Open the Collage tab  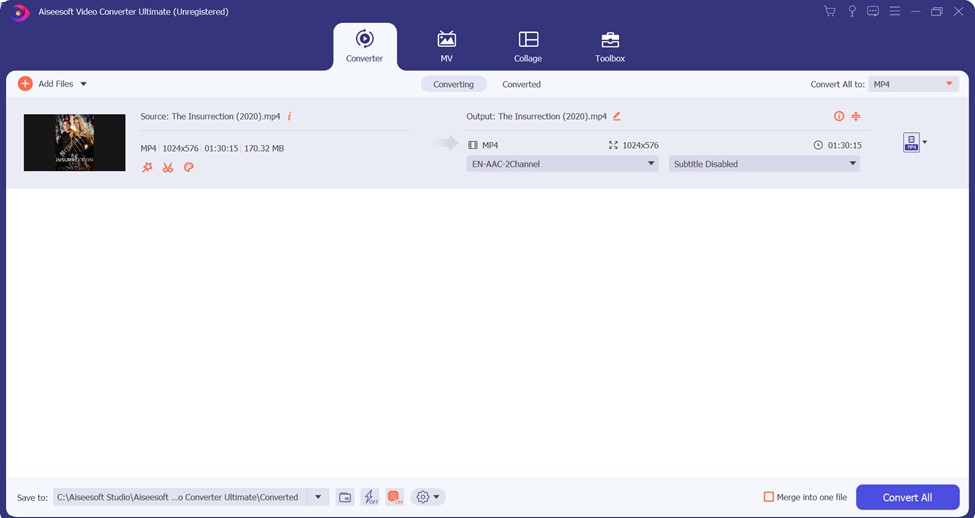click(x=528, y=46)
